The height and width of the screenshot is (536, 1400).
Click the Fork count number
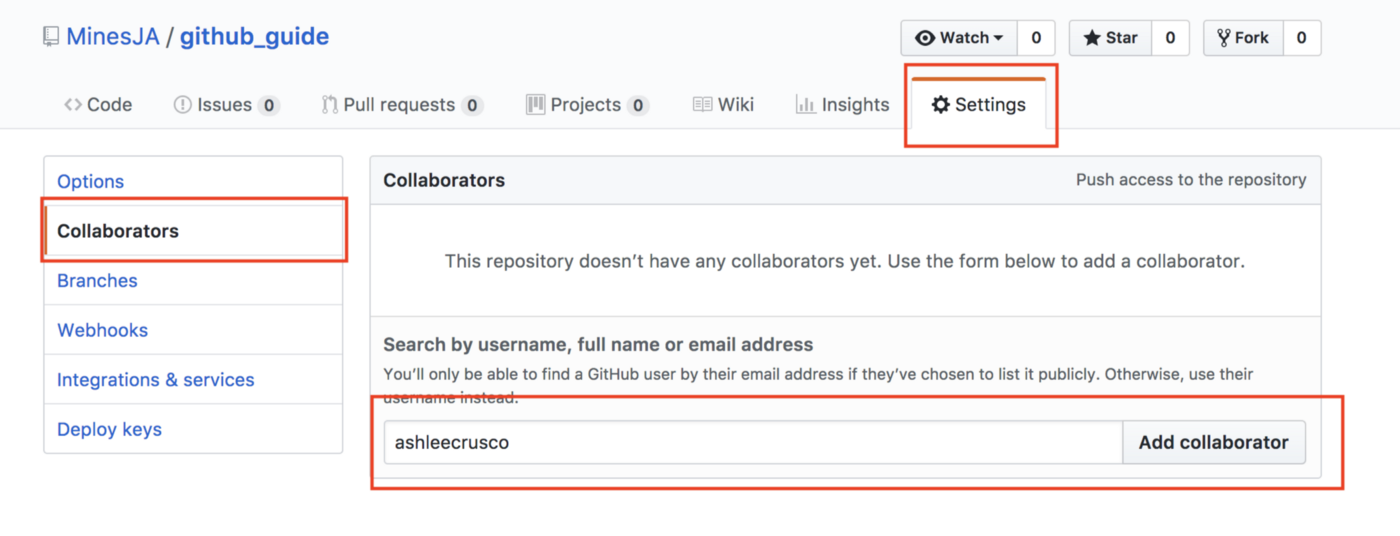1301,38
